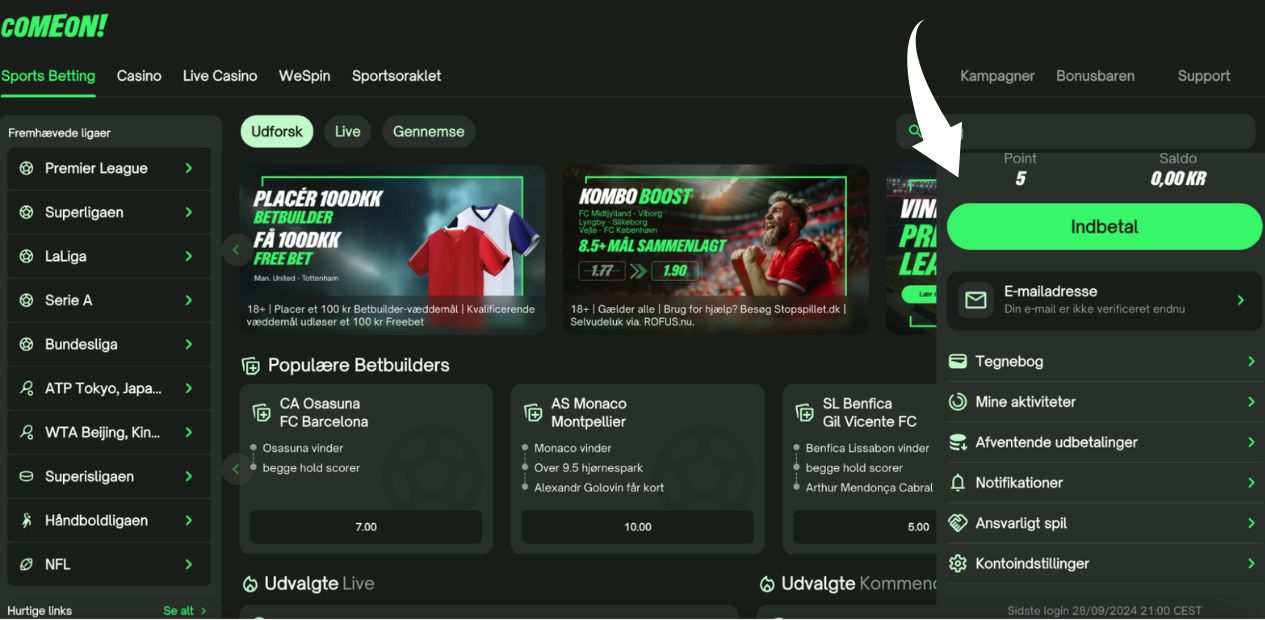This screenshot has height=620, width=1265.
Task: Click the envelope icon beside E-mailadresse
Action: point(975,300)
